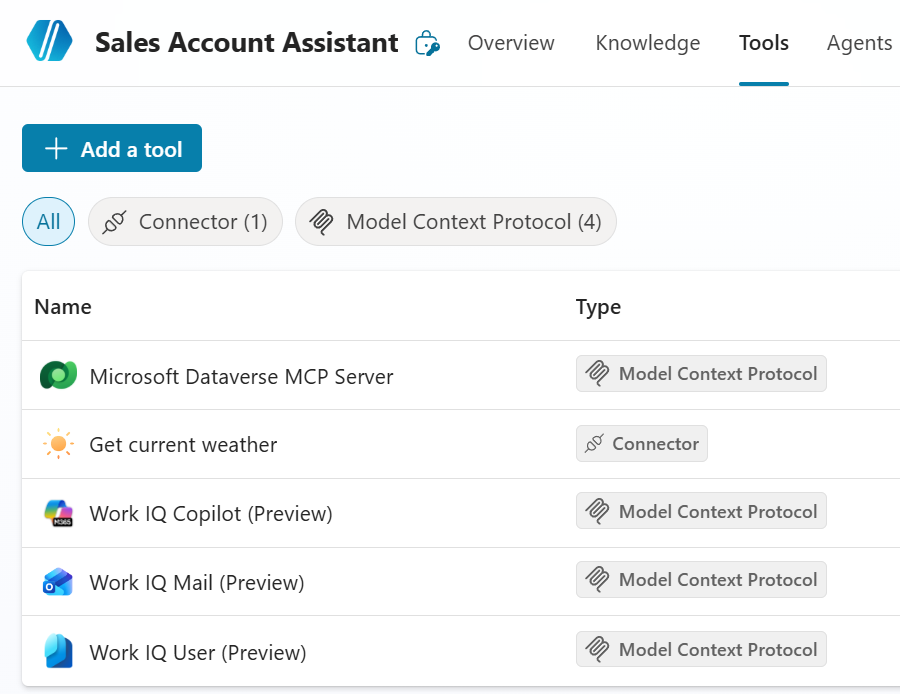
Task: Click the Model Context Protocol badge for Dataverse row
Action: pyautogui.click(x=701, y=374)
